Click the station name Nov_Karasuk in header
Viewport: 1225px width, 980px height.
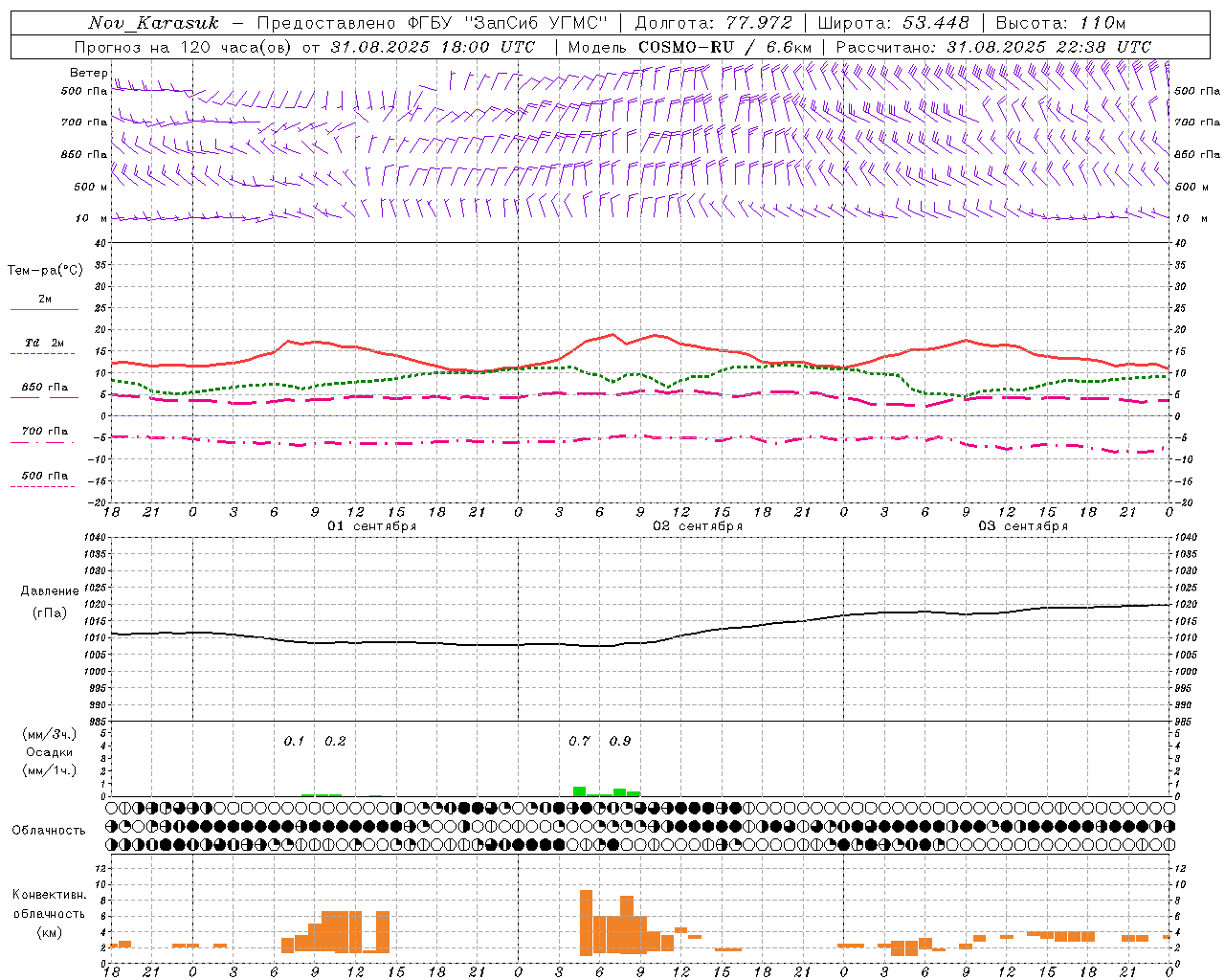point(153,23)
